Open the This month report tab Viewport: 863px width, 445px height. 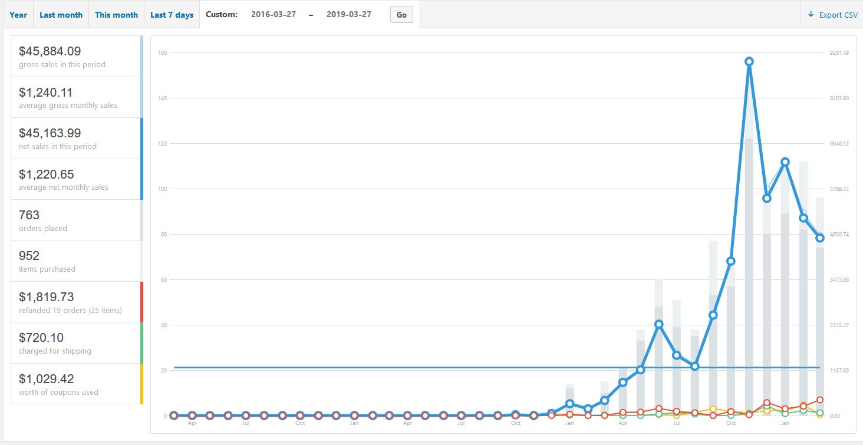(116, 15)
